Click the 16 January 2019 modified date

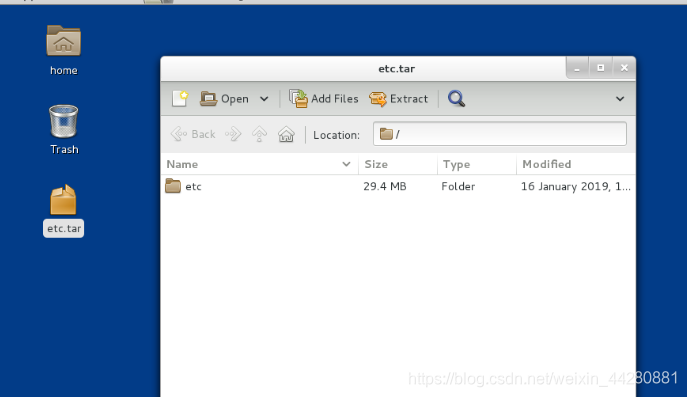576,186
